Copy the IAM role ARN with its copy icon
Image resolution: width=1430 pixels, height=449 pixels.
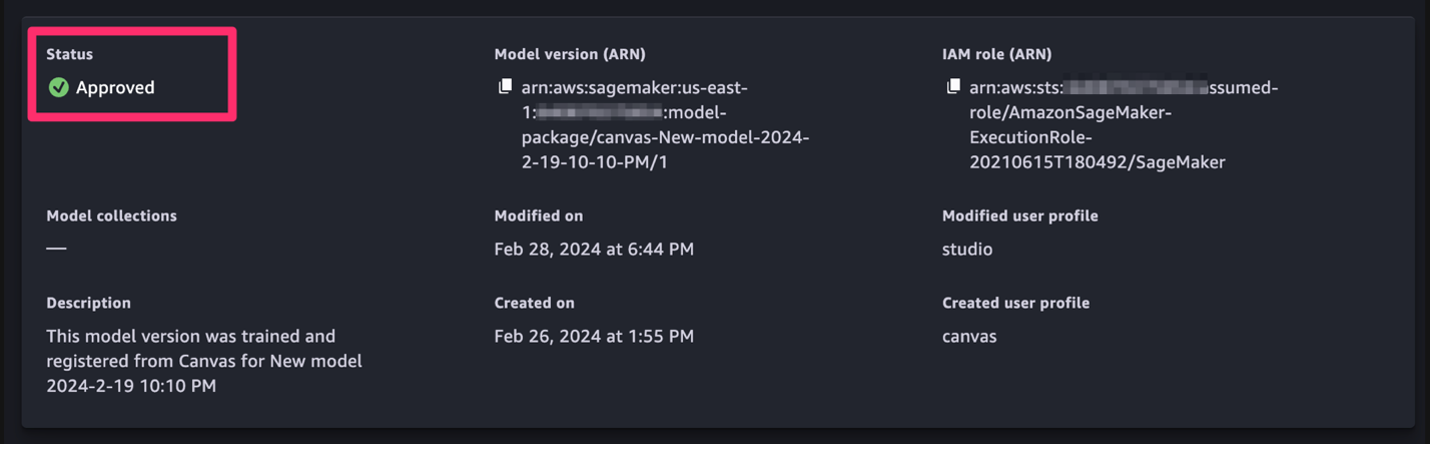(x=953, y=87)
